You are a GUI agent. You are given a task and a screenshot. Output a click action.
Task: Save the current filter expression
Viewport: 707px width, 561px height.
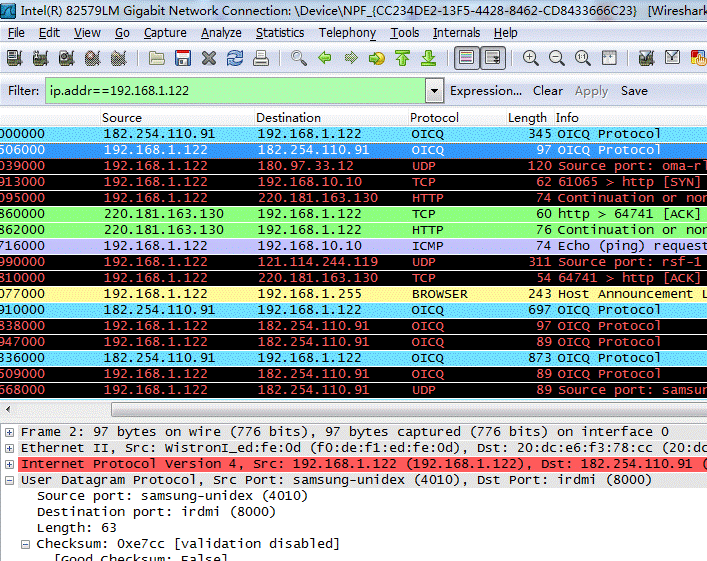(634, 91)
